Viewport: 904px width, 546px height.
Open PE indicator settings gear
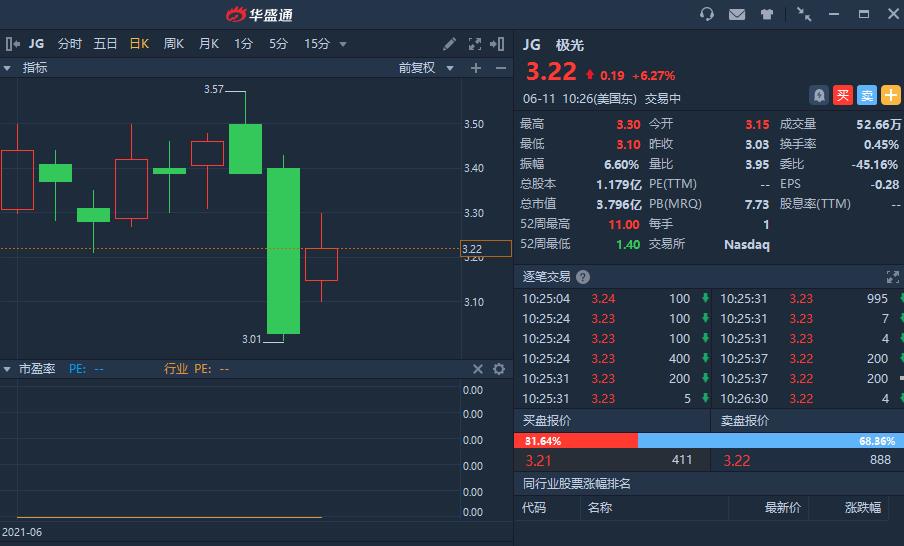(499, 369)
